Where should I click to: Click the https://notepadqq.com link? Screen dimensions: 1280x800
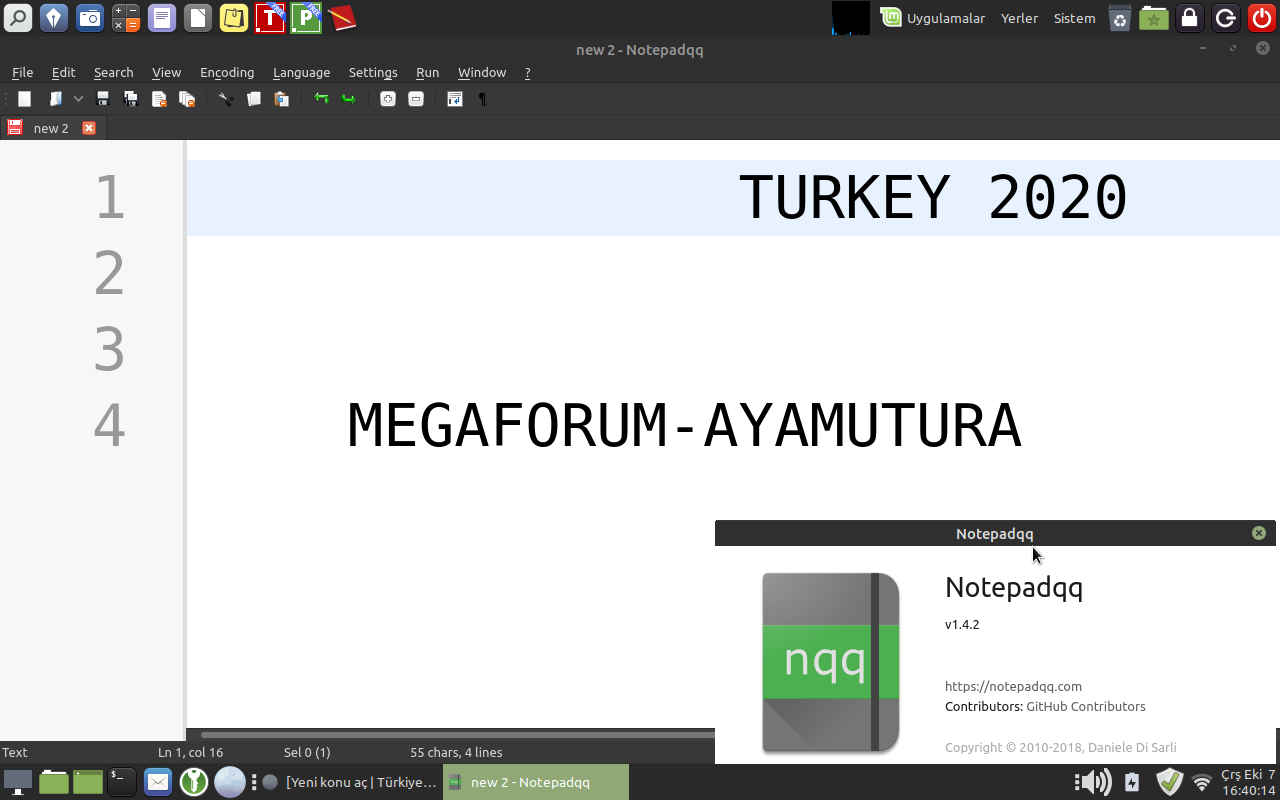(1013, 686)
